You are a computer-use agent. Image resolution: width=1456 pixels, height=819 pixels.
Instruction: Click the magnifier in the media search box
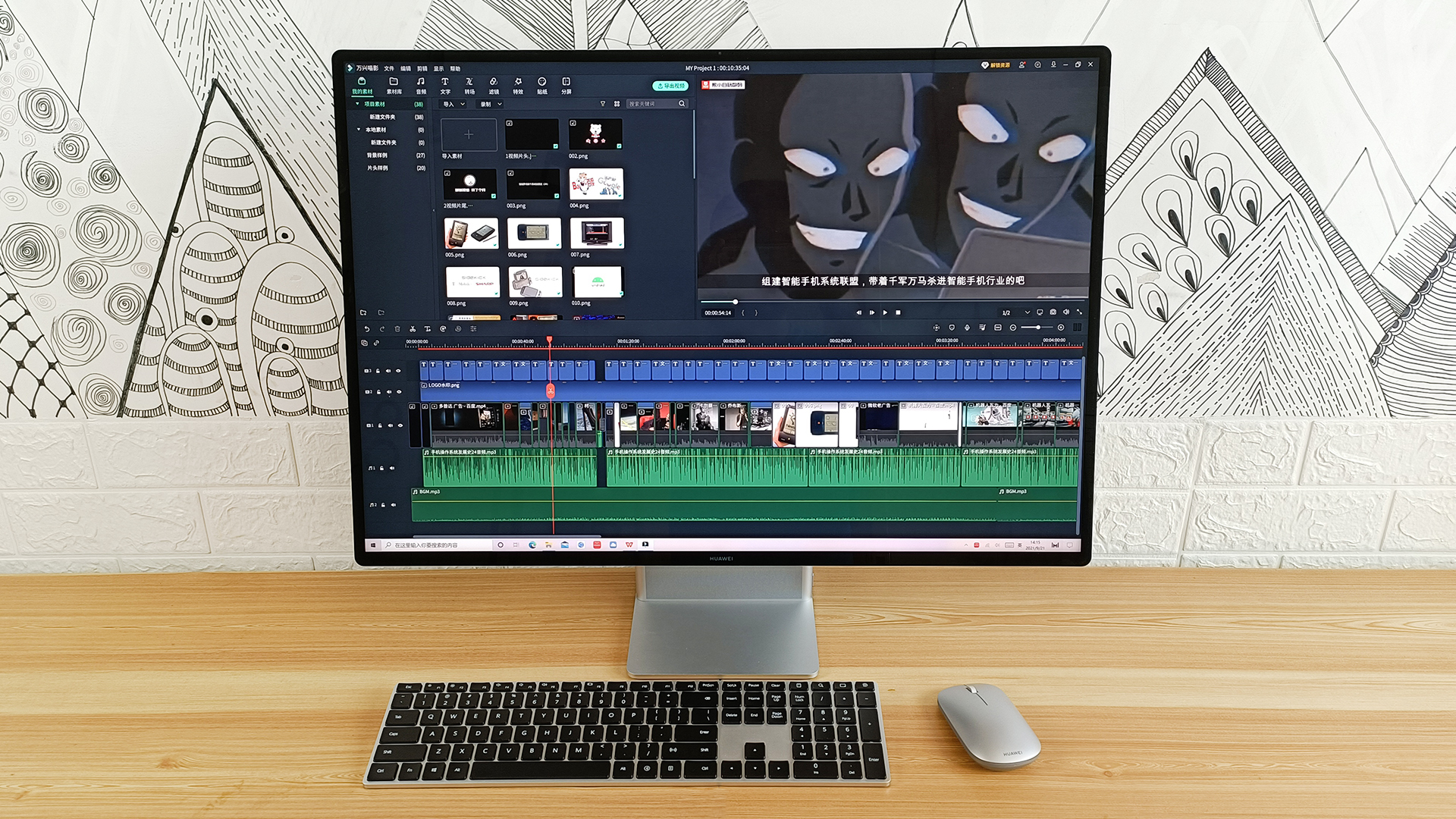click(x=682, y=104)
